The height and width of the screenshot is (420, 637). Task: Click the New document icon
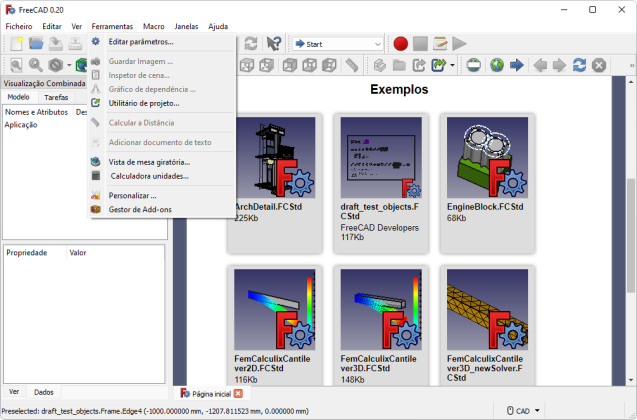[x=16, y=43]
